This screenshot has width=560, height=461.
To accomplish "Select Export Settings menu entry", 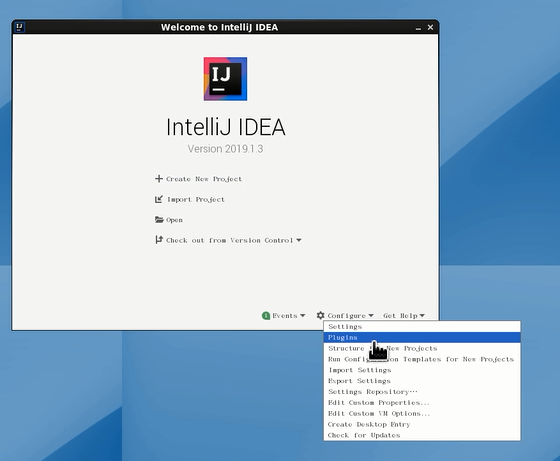I will click(x=422, y=381).
